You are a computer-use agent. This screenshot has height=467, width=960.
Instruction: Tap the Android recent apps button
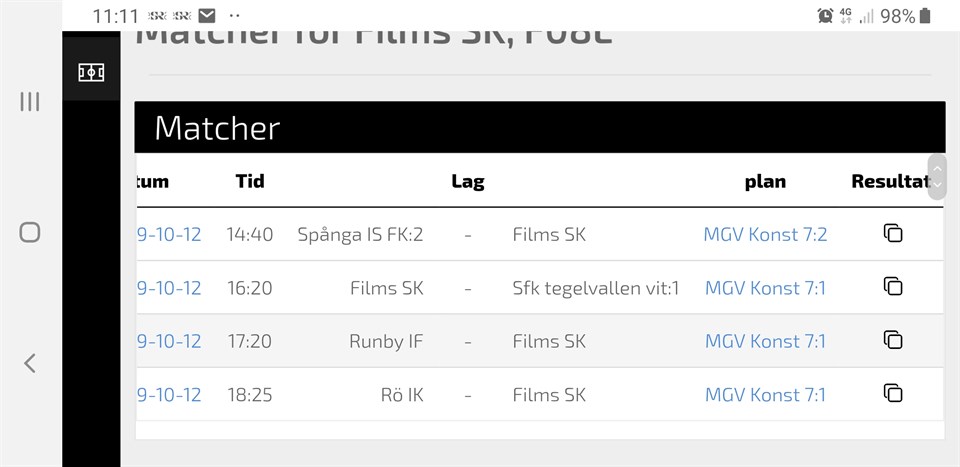30,101
